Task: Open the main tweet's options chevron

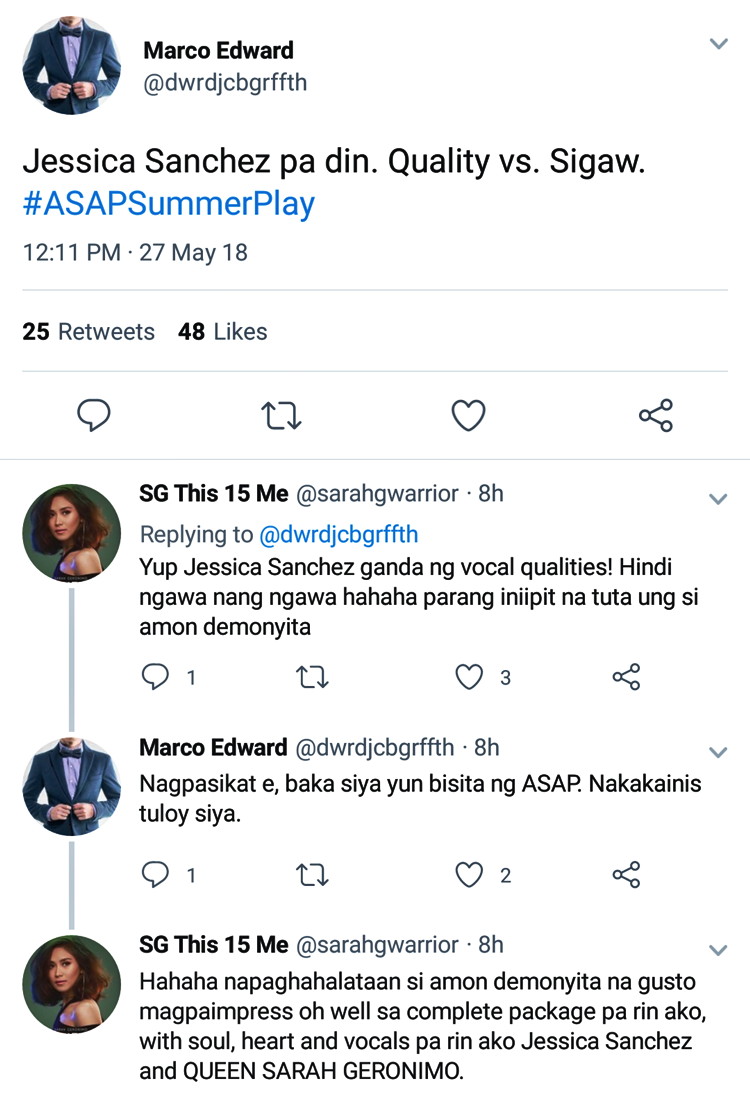Action: point(718,44)
